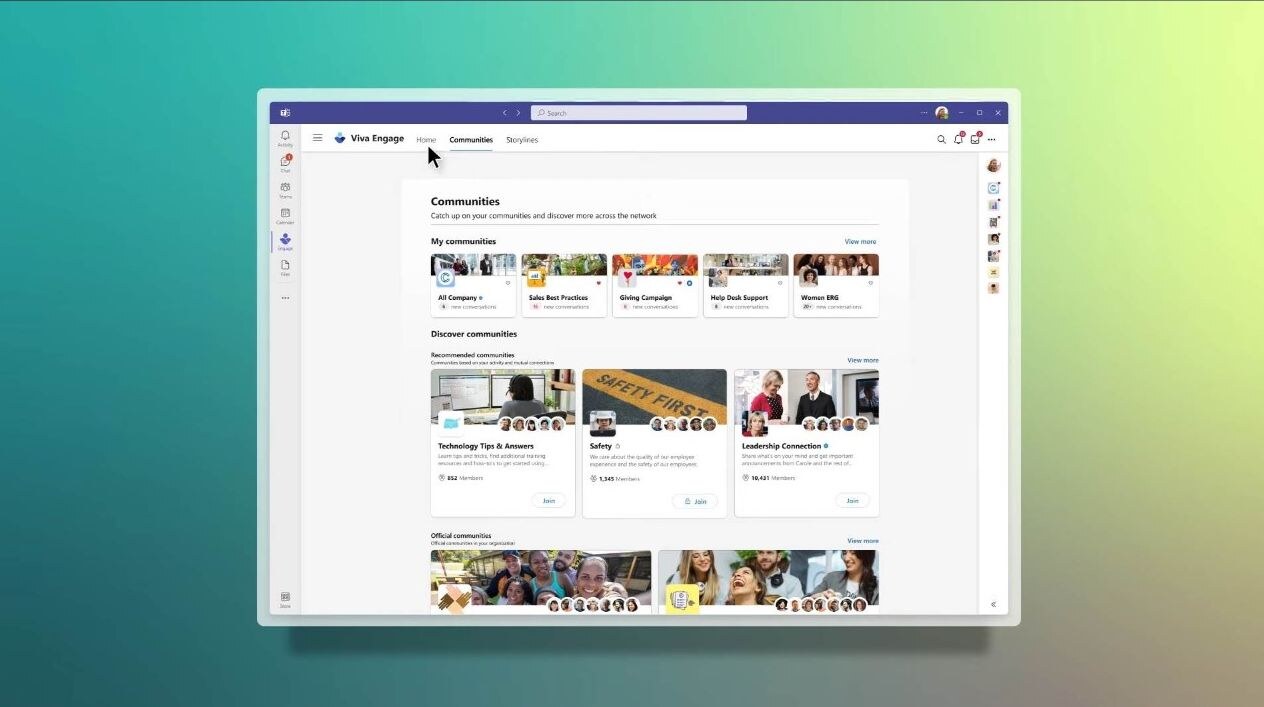Open Viva Engage notifications bell
This screenshot has height=707, width=1264.
click(x=958, y=140)
